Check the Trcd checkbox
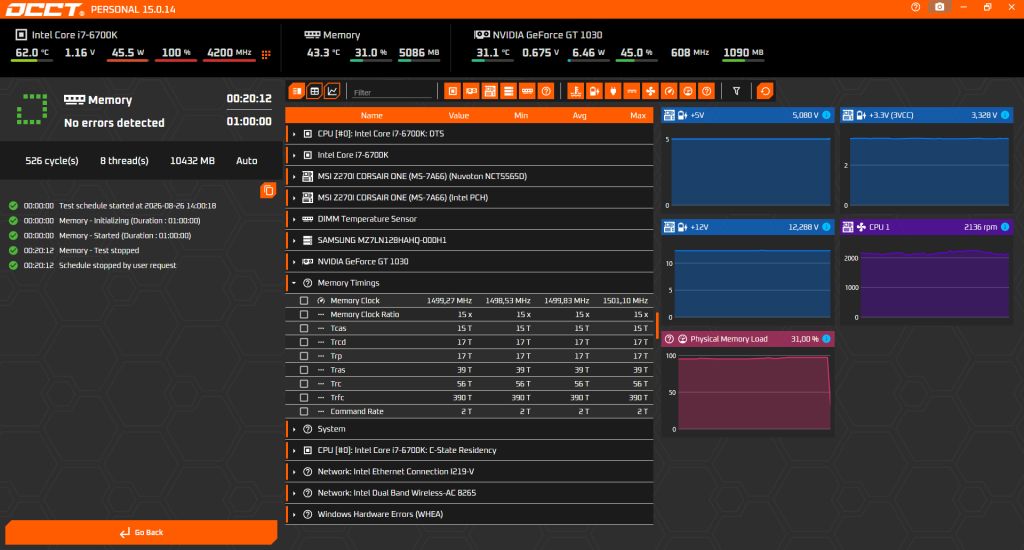 click(304, 342)
